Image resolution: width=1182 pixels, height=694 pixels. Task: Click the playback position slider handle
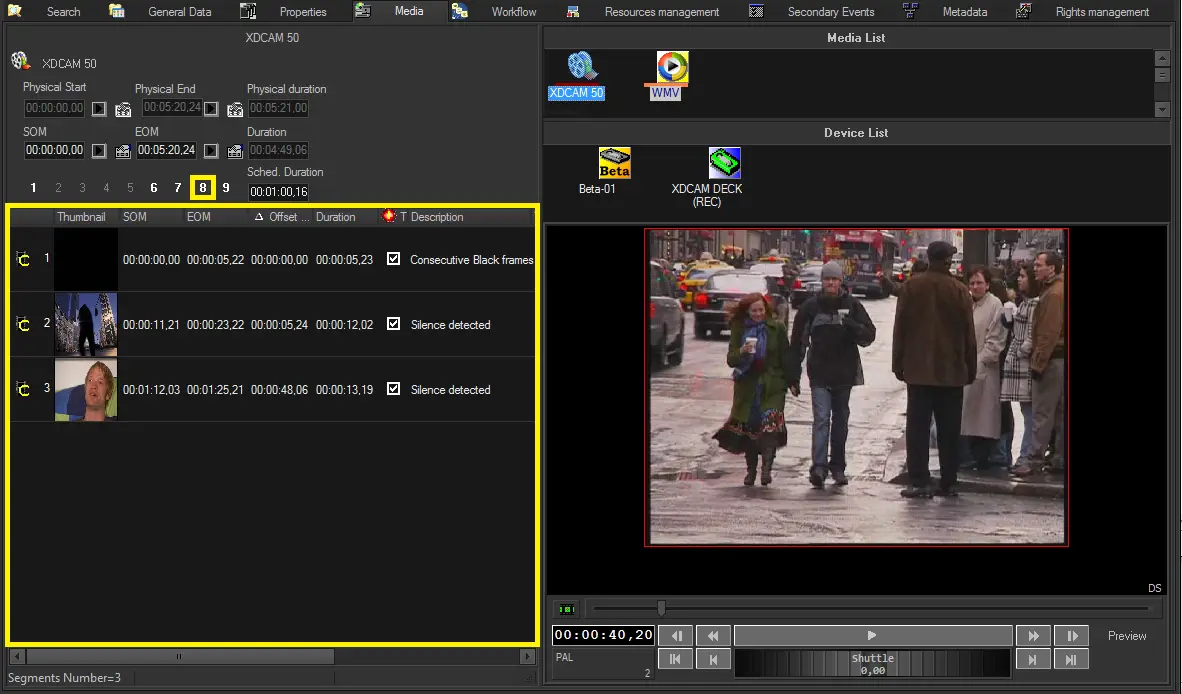click(x=661, y=608)
